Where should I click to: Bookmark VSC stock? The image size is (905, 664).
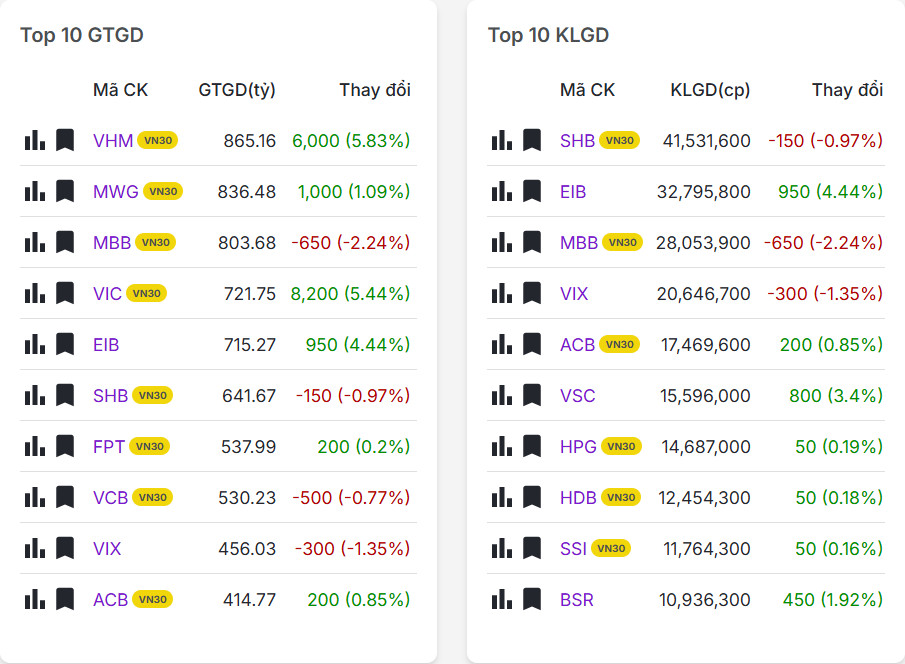coord(532,395)
